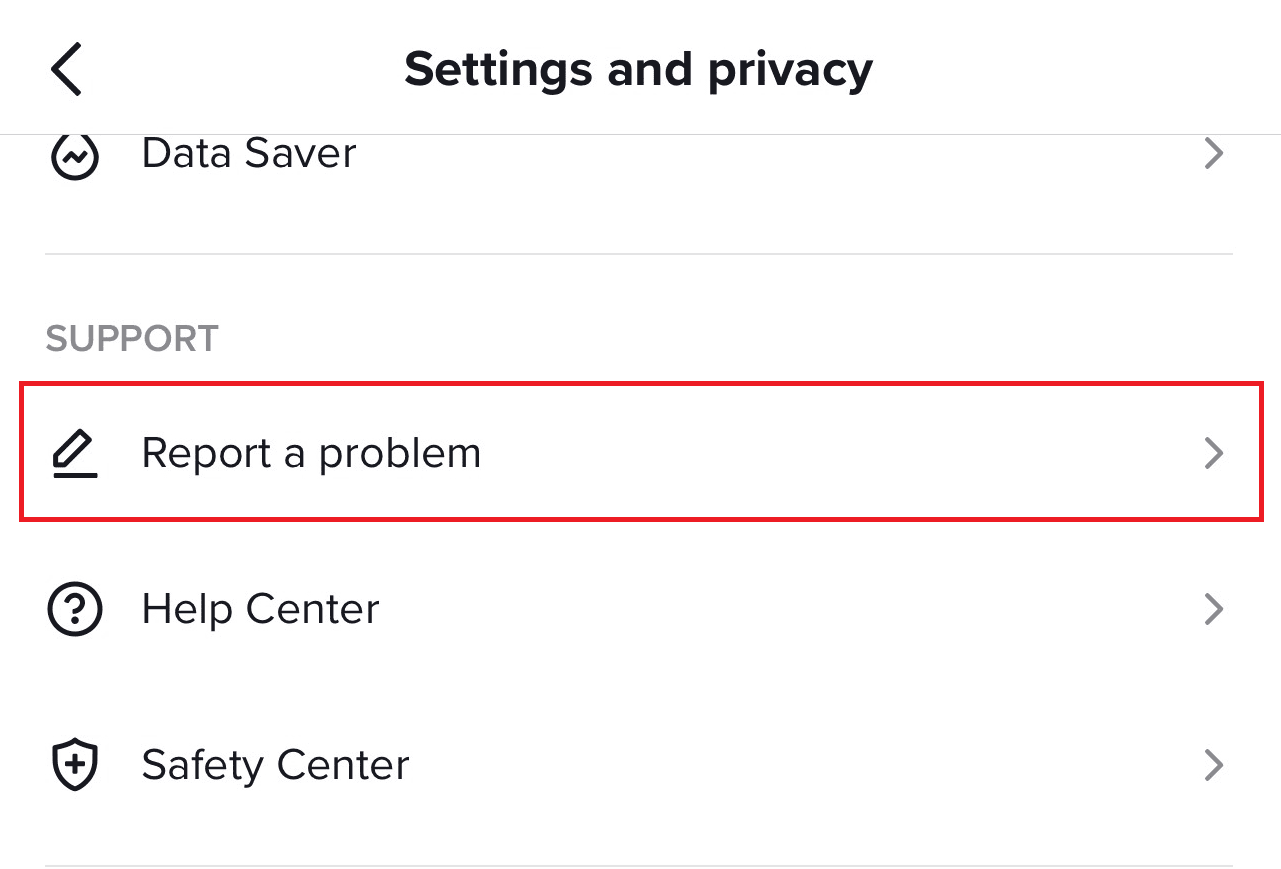This screenshot has height=869, width=1281.
Task: Tap the Safety Center text label
Action: pyautogui.click(x=275, y=765)
